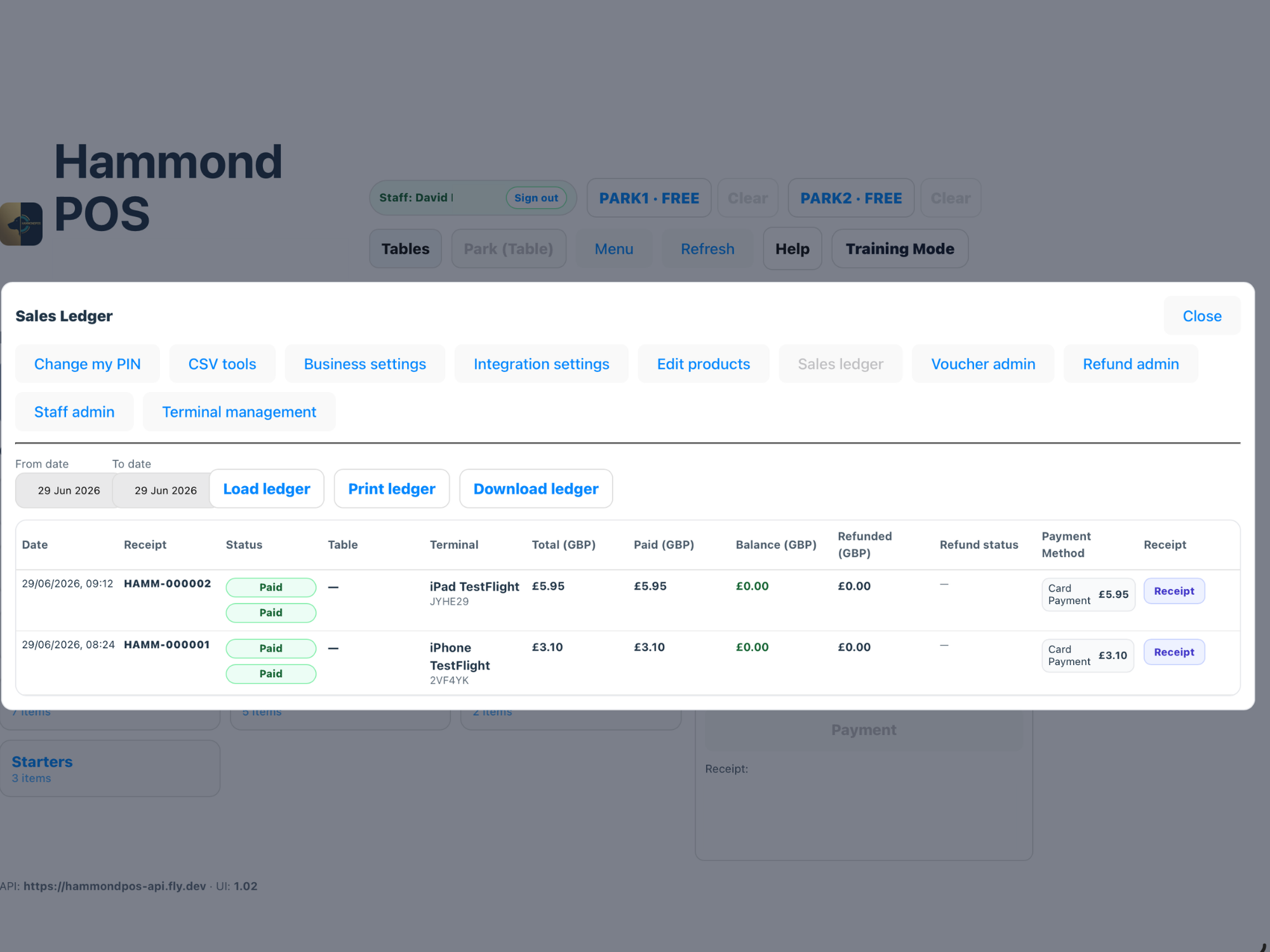1270x952 pixels.
Task: Click Load ledger button
Action: [267, 489]
